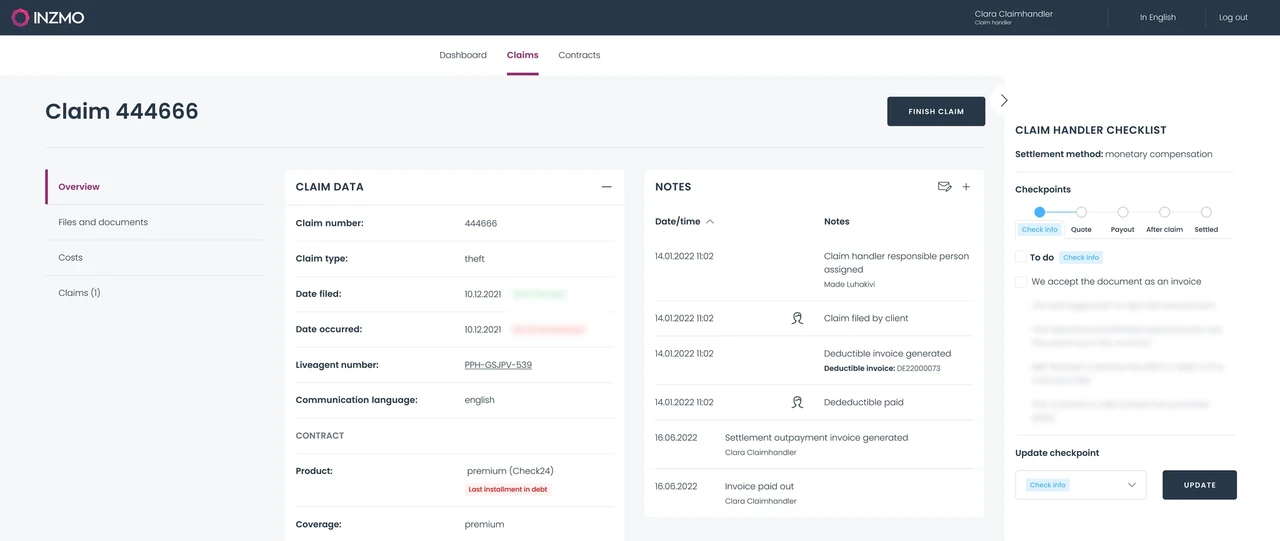Add a new note with plus icon
Screen dimensions: 1280x541
[966, 187]
